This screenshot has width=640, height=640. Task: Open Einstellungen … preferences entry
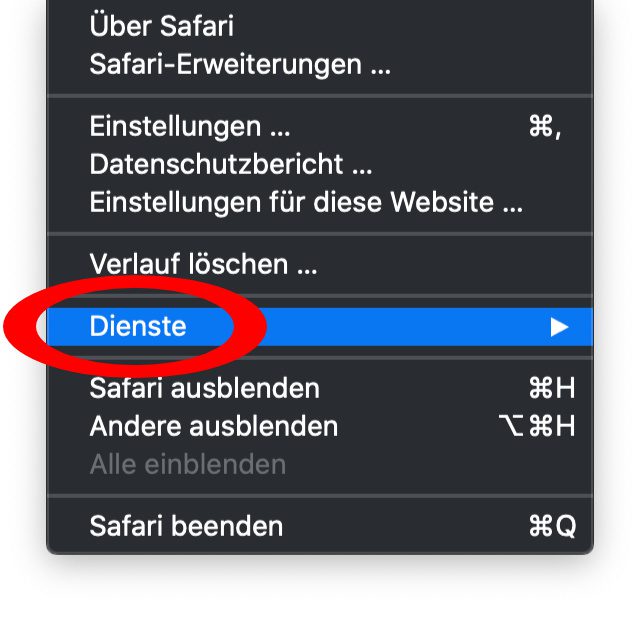pos(190,127)
